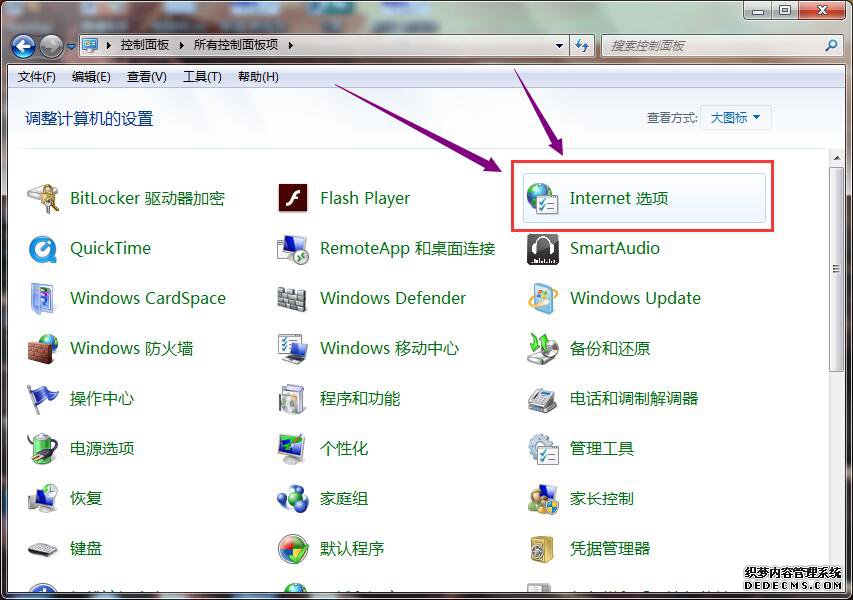Open the 查看方式 大图标 dropdown
The image size is (853, 600).
(x=735, y=117)
